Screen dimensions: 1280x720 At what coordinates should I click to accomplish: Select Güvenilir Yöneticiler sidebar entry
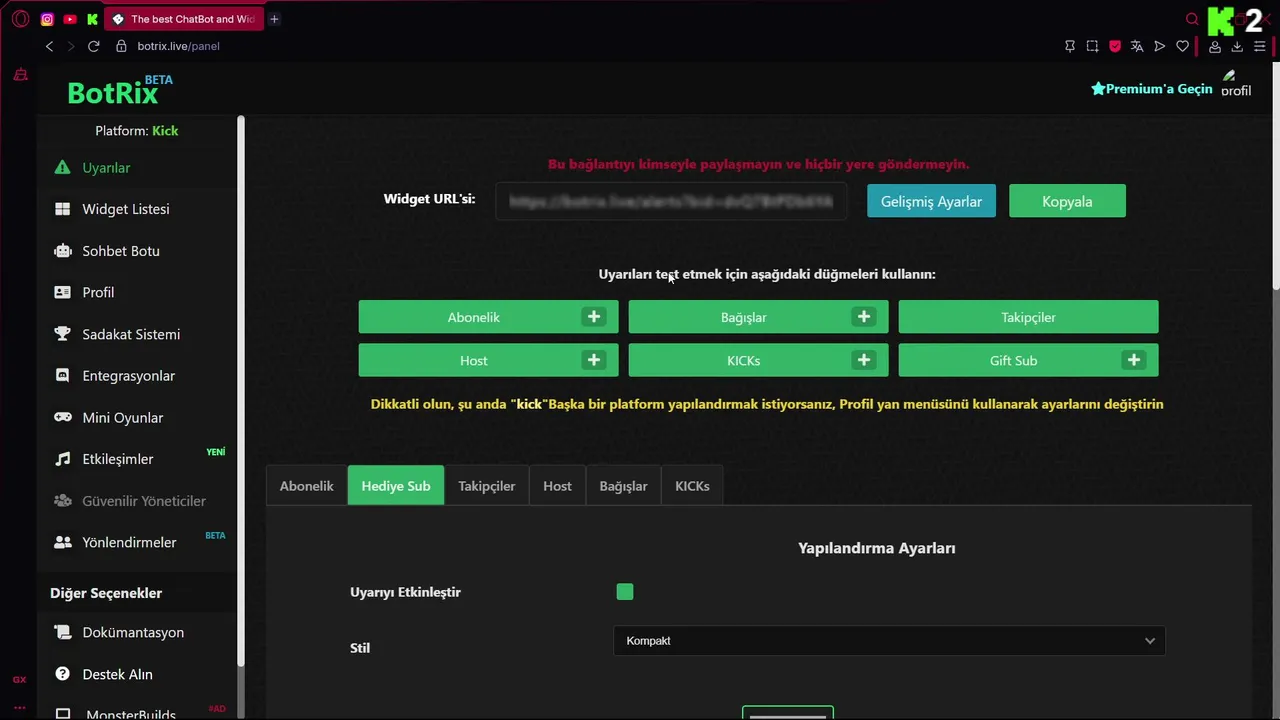point(130,501)
